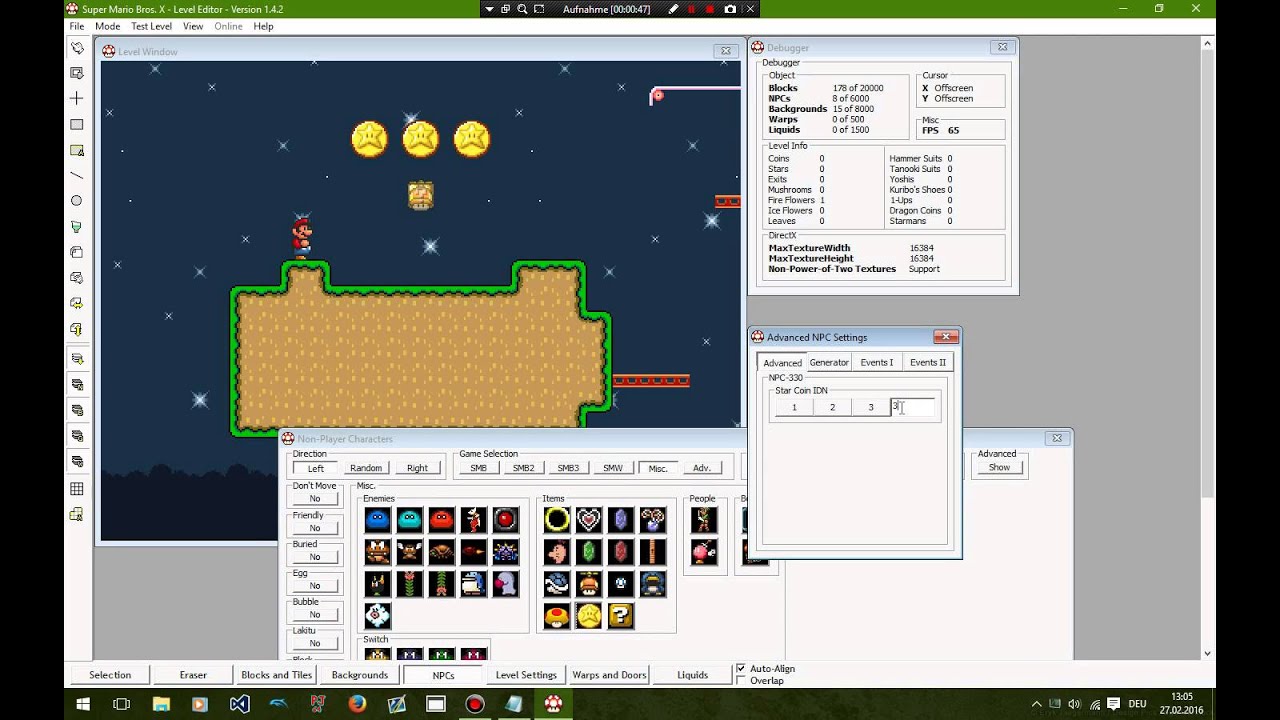
Task: Pick the white cloud eye enemy NPC
Action: point(377,615)
